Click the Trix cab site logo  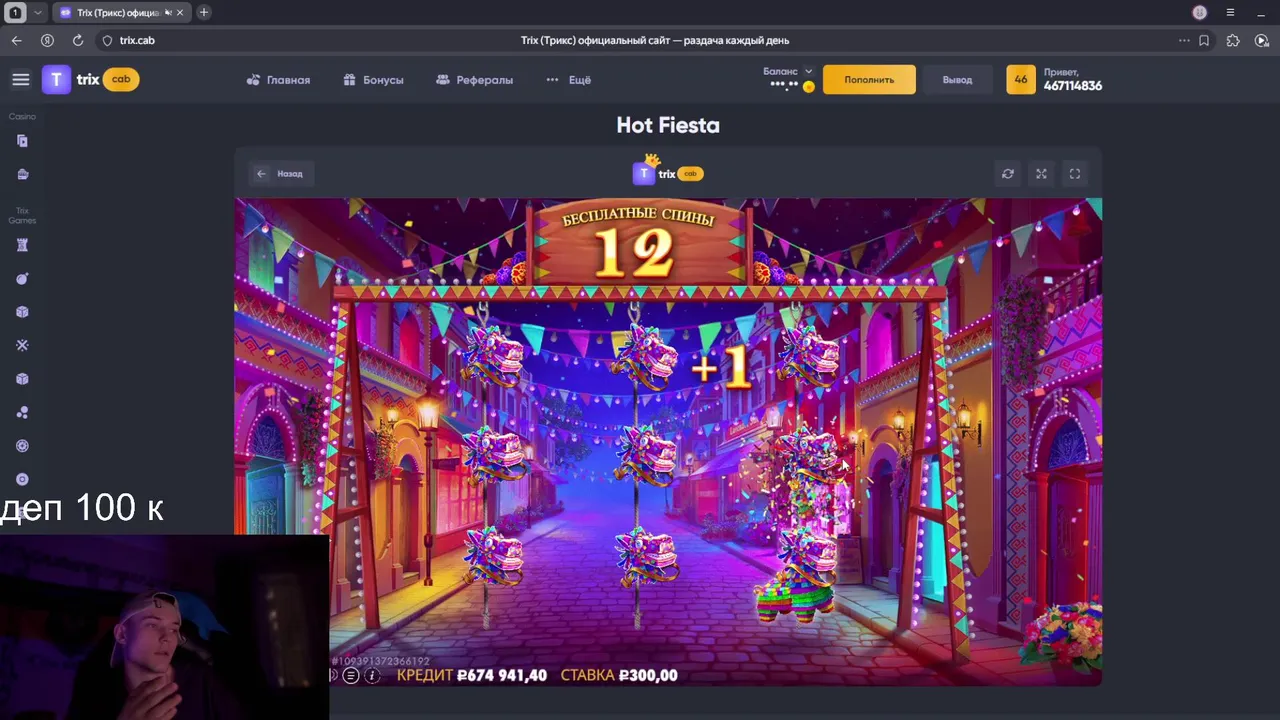(90, 80)
